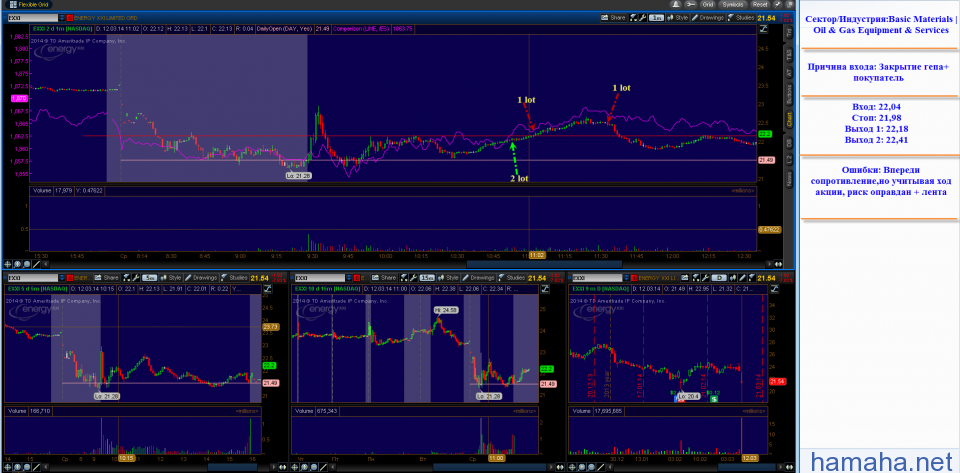960x473 pixels.
Task: Change the D timeframe on daily chart
Action: [719, 278]
